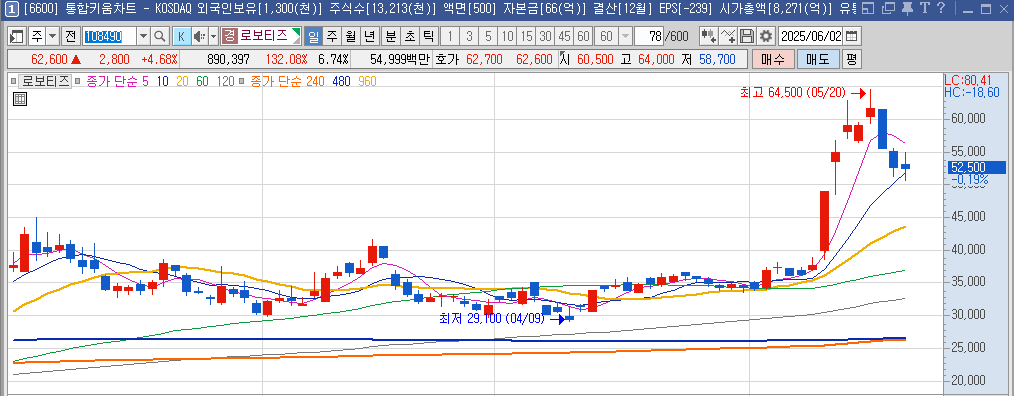The height and width of the screenshot is (396, 1014).
Task: Choose the 10 interval button
Action: 508,36
